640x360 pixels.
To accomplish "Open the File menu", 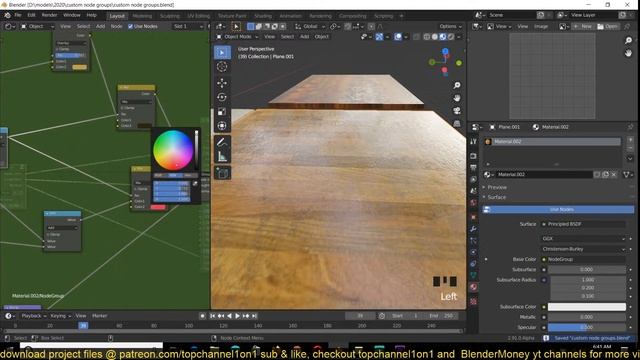I will [18, 15].
